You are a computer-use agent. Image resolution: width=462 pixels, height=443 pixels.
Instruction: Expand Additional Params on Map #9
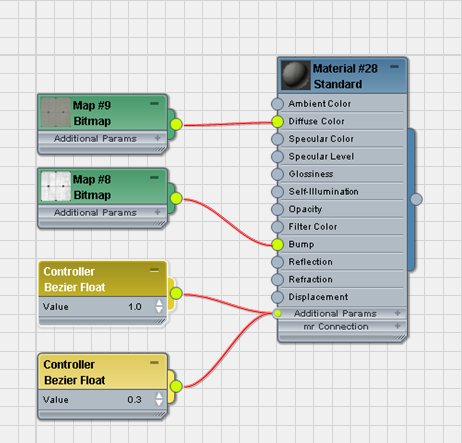158,138
